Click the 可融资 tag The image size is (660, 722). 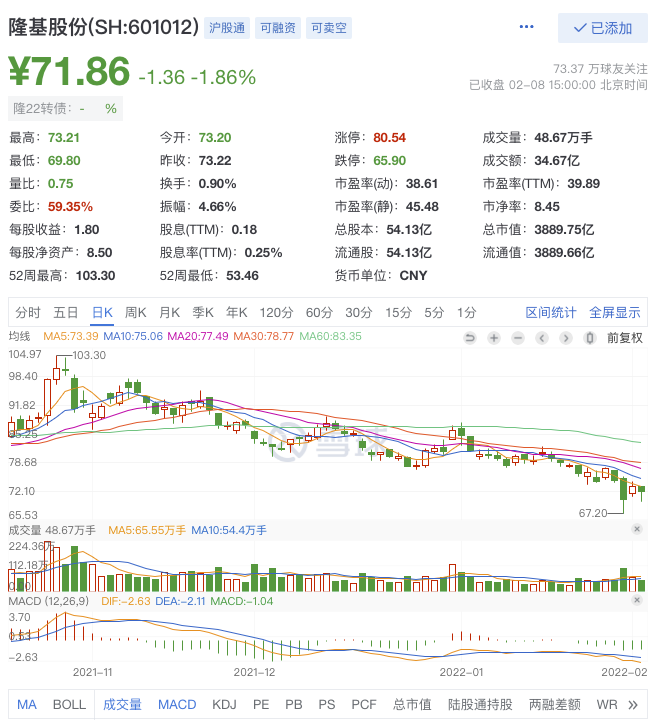pyautogui.click(x=278, y=28)
